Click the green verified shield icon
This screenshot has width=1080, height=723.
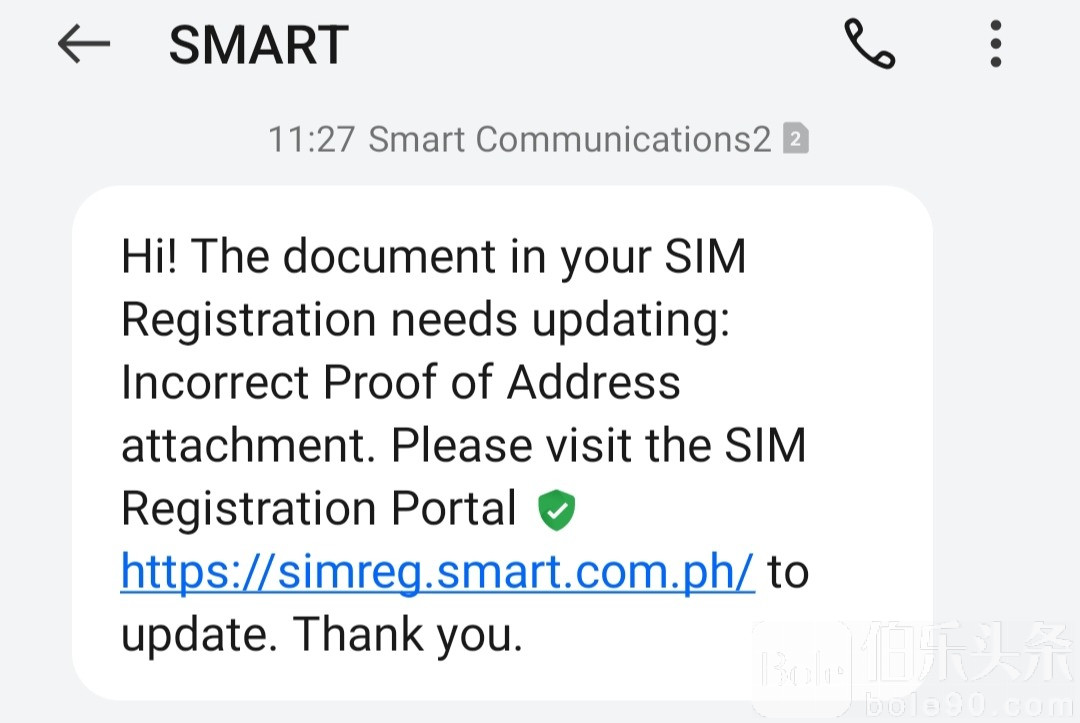[x=557, y=510]
